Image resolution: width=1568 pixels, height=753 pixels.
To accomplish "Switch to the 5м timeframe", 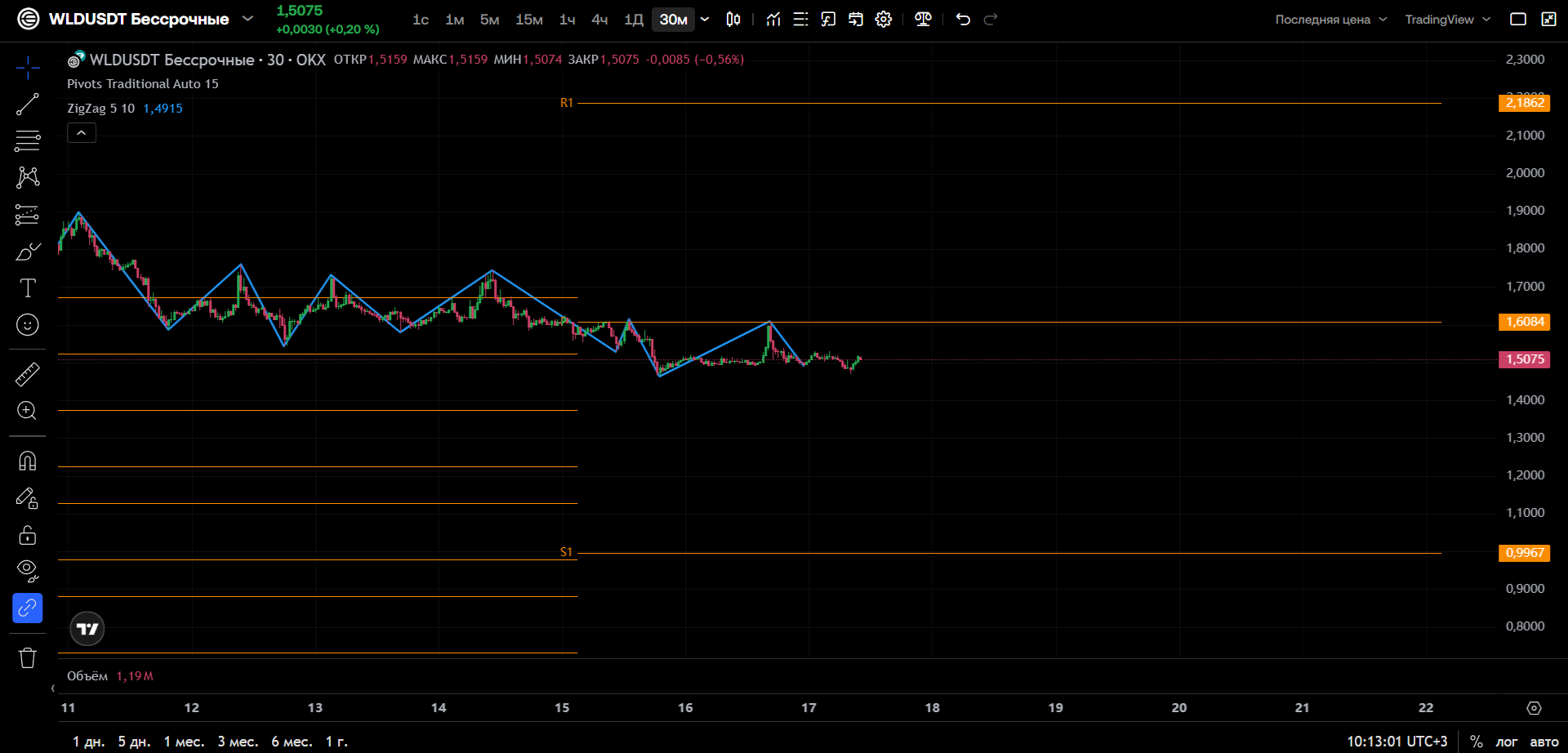I will click(x=490, y=20).
